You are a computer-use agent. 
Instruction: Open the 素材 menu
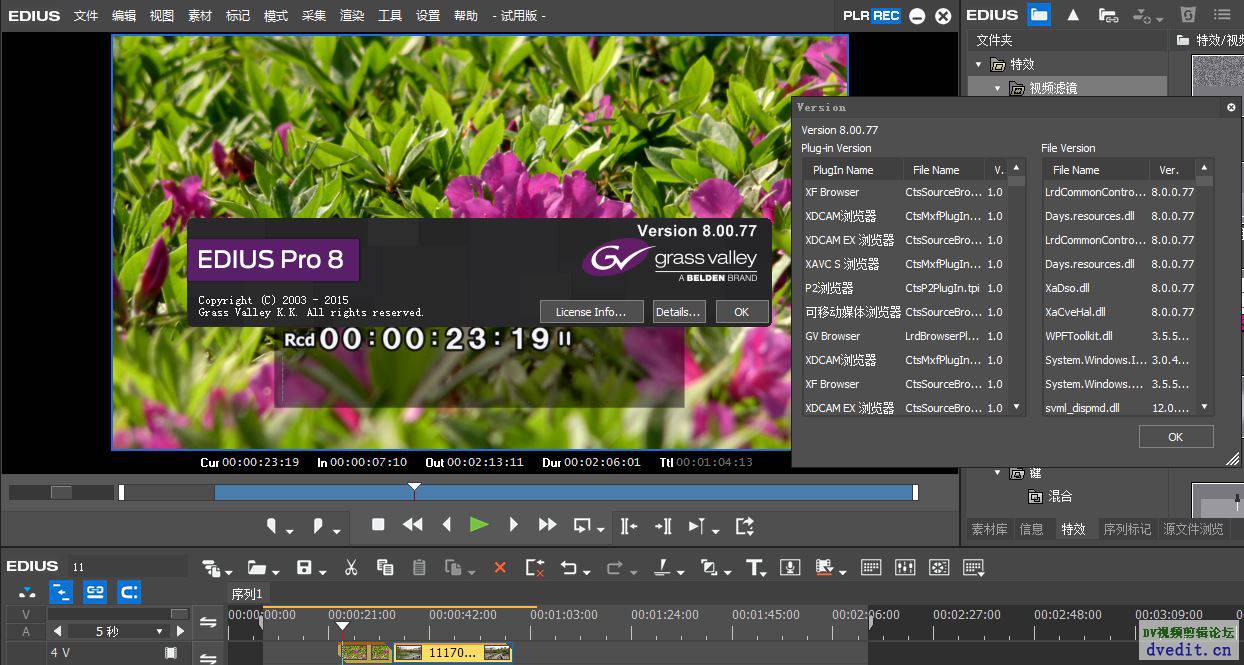(x=200, y=16)
